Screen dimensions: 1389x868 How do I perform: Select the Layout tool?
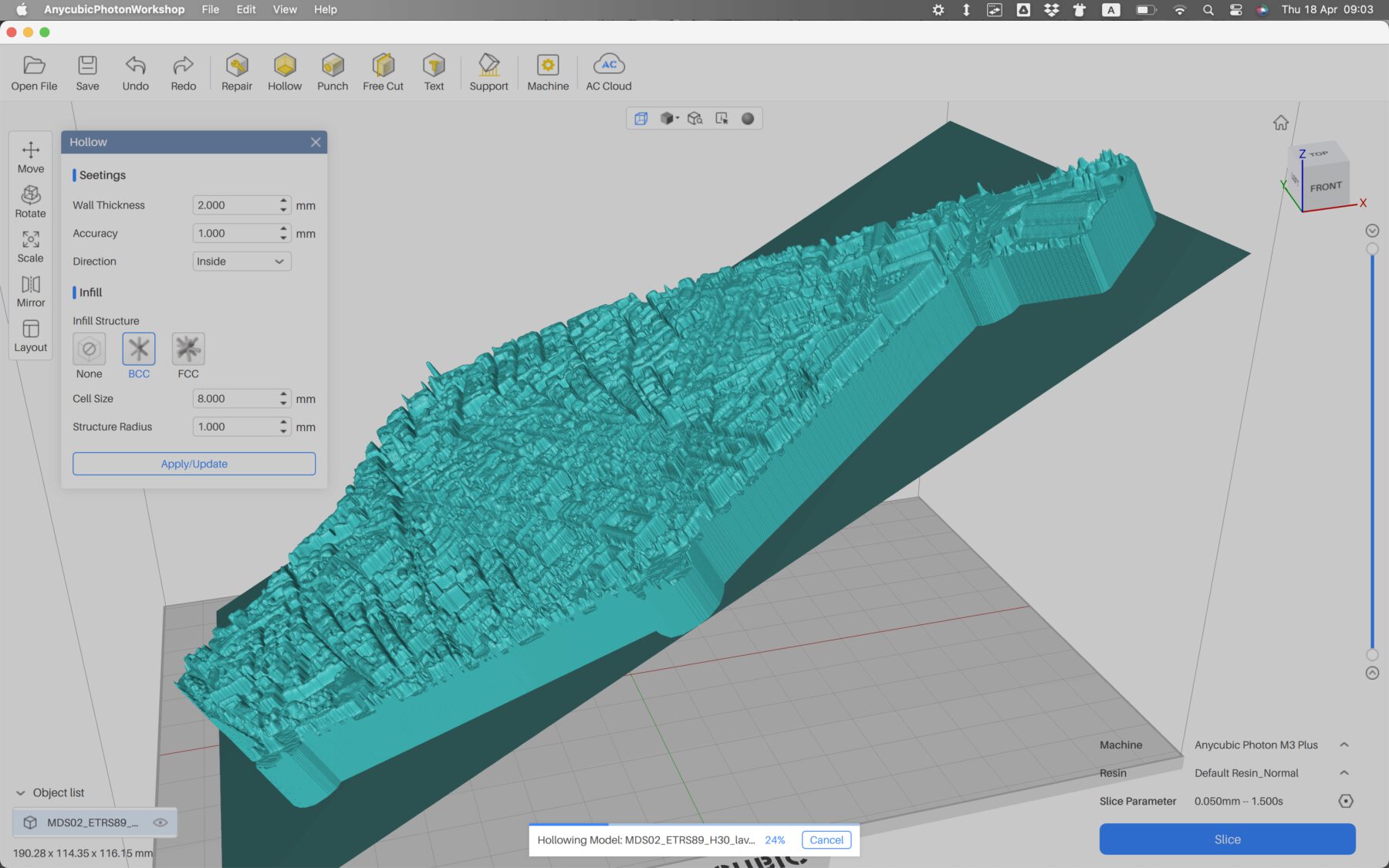[31, 336]
